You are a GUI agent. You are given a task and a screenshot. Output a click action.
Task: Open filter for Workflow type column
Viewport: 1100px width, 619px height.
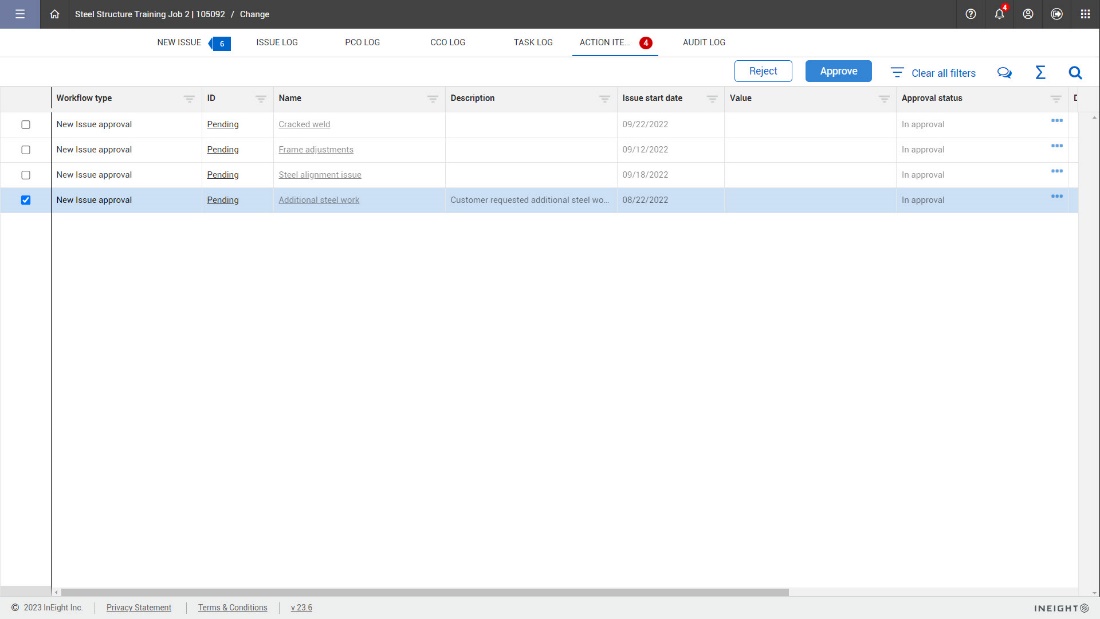point(189,99)
